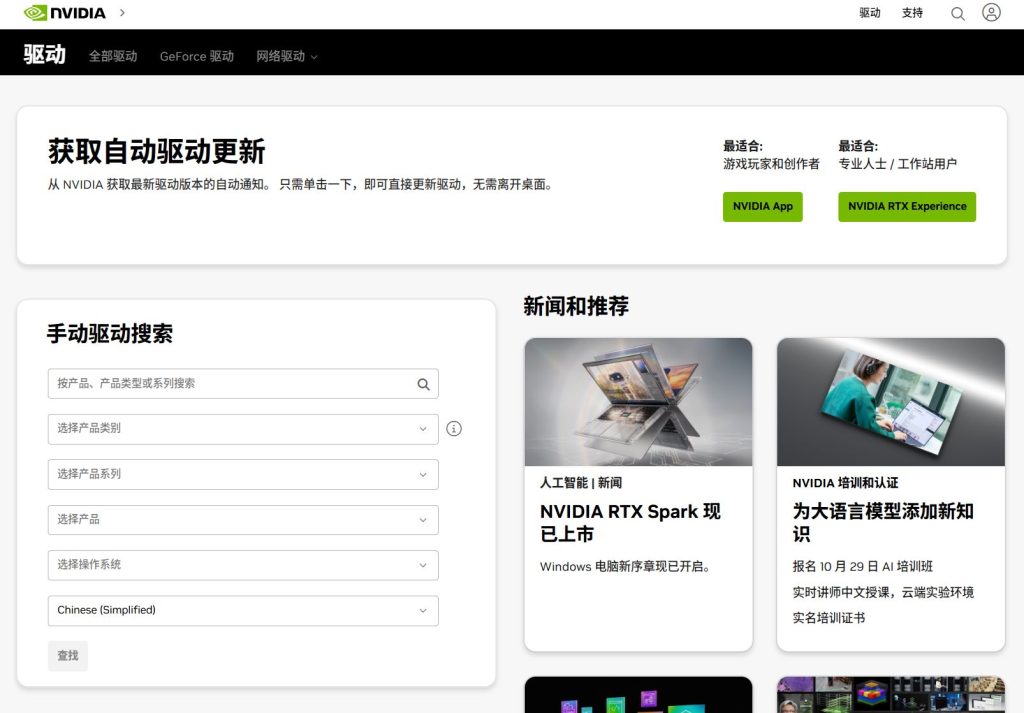Click the NVIDIA 培训和认证 label
The width and height of the screenshot is (1024, 713).
point(845,483)
